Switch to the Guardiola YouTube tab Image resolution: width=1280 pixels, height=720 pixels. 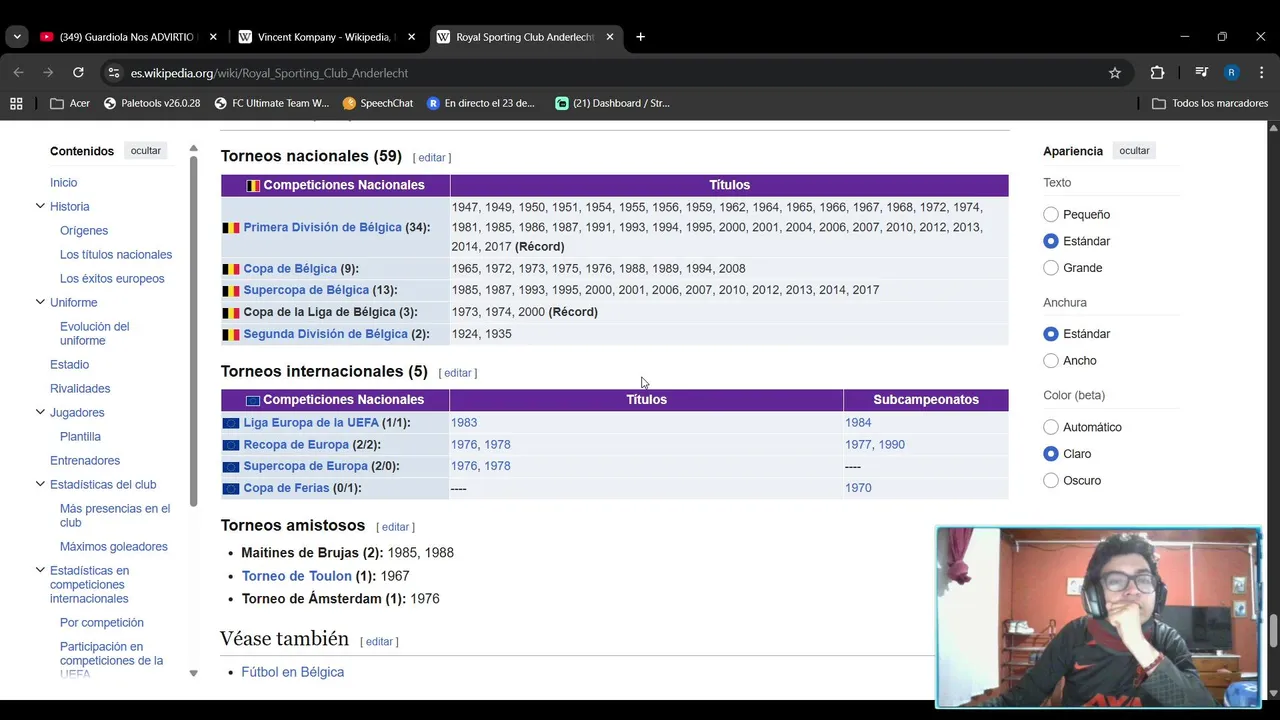(x=125, y=37)
